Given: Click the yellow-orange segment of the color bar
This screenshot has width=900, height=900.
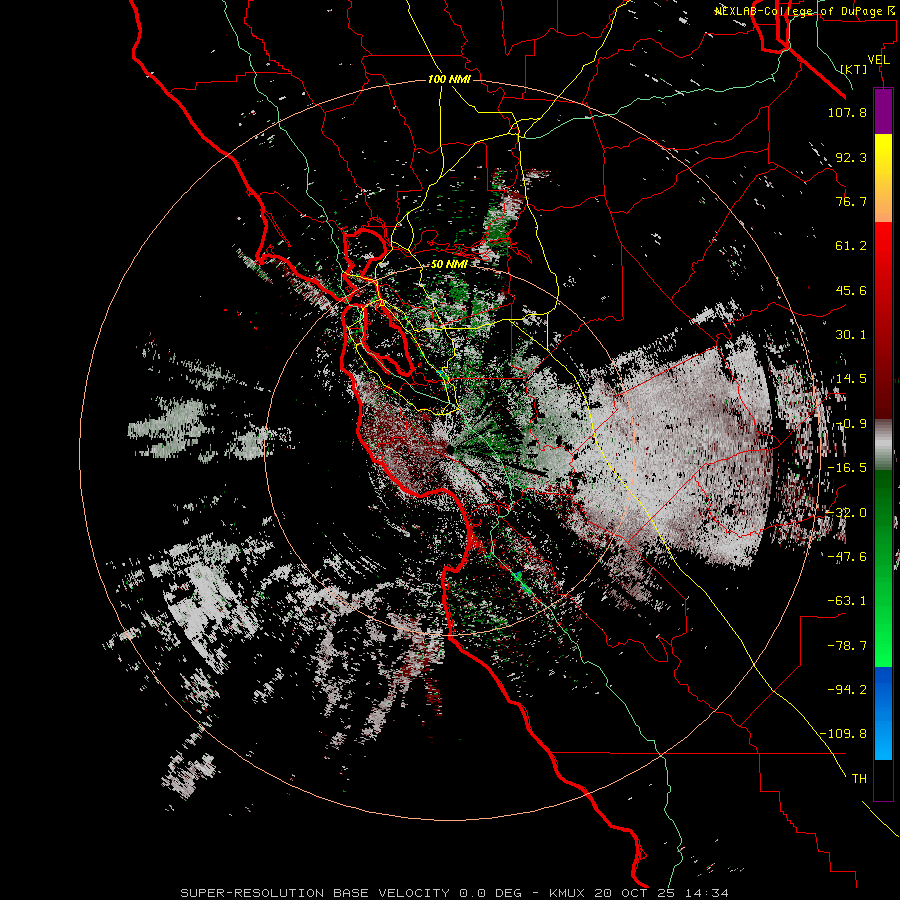Looking at the screenshot, I should tap(883, 178).
